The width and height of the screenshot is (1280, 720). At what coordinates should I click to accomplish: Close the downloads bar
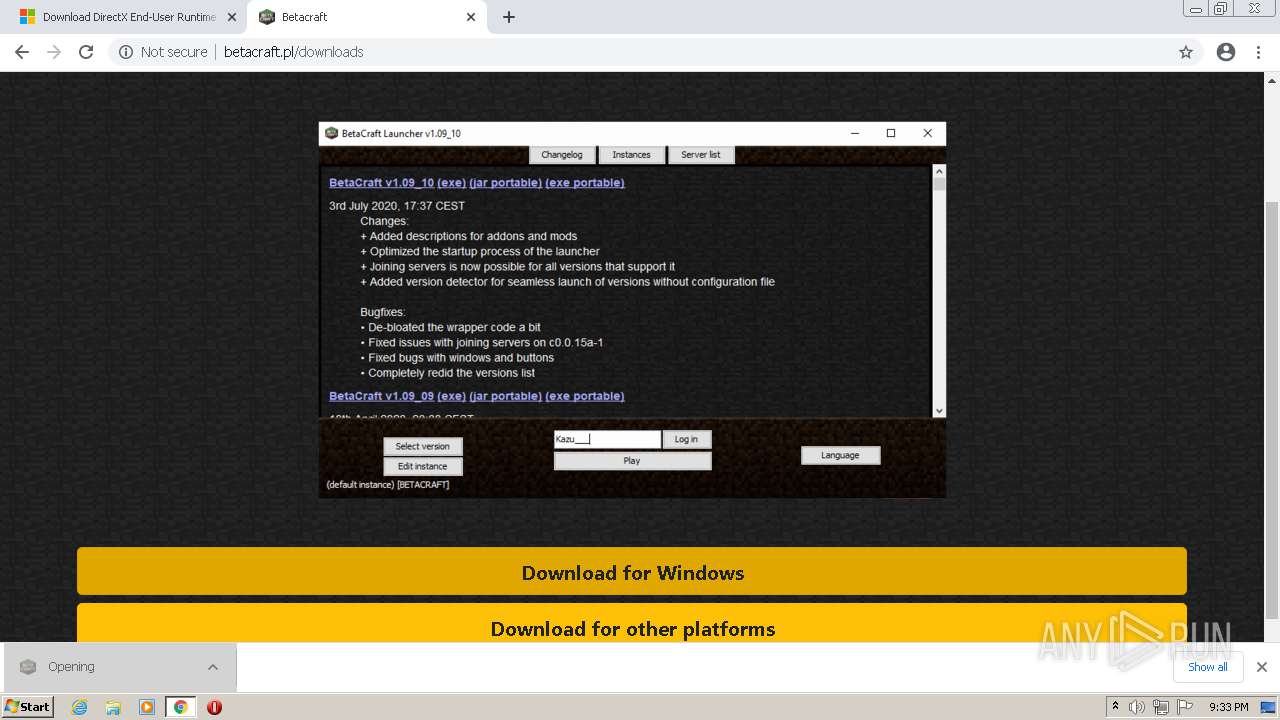tap(1262, 667)
